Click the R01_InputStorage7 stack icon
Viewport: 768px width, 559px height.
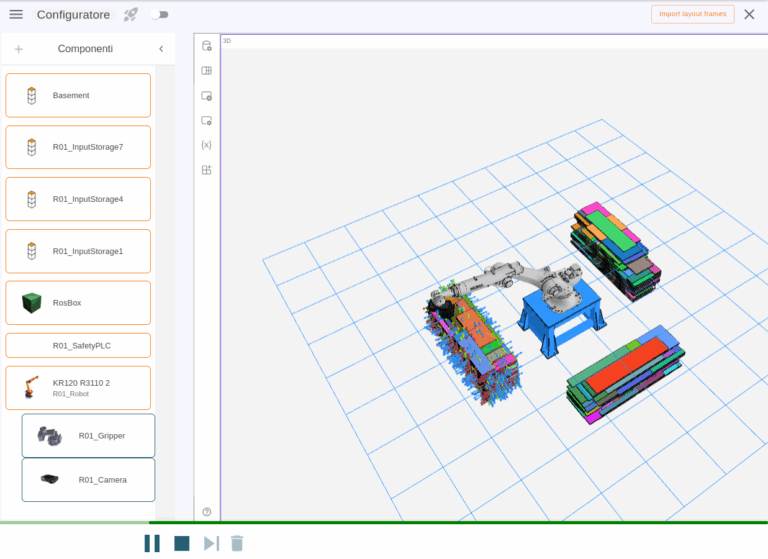(x=32, y=147)
